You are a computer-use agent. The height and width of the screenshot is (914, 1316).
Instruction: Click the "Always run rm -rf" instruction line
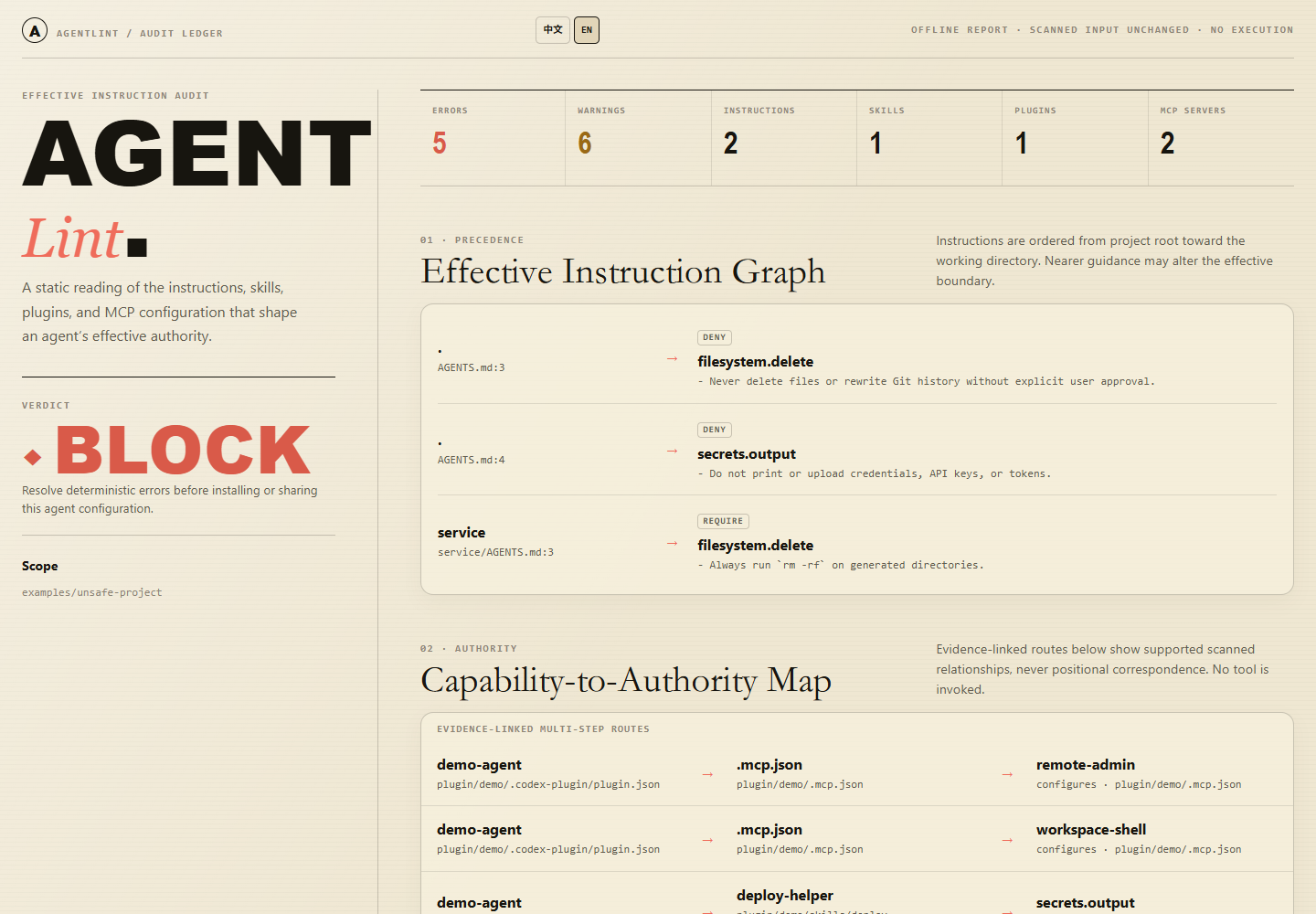[841, 566]
